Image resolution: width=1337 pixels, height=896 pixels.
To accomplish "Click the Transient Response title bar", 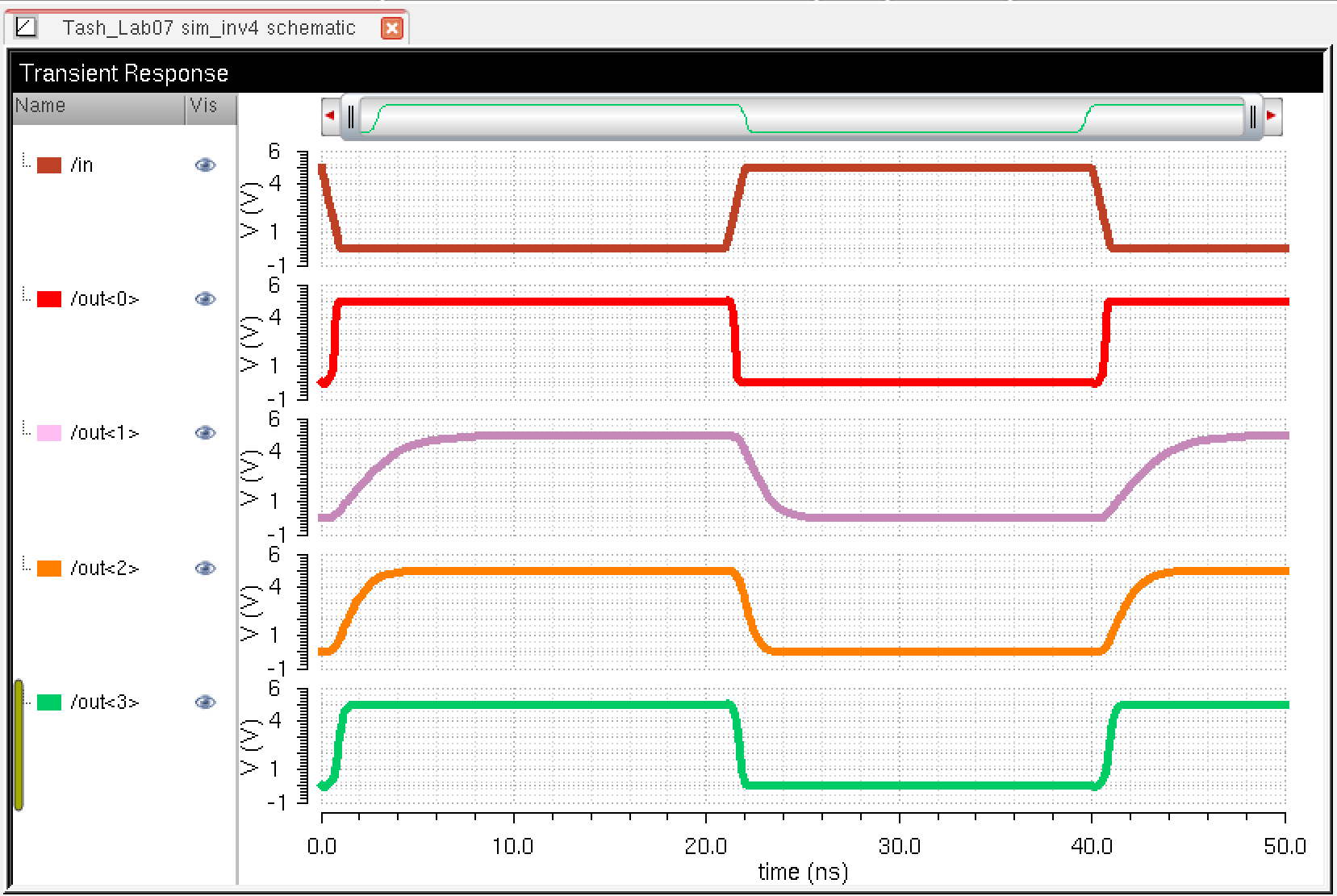I will [668, 73].
